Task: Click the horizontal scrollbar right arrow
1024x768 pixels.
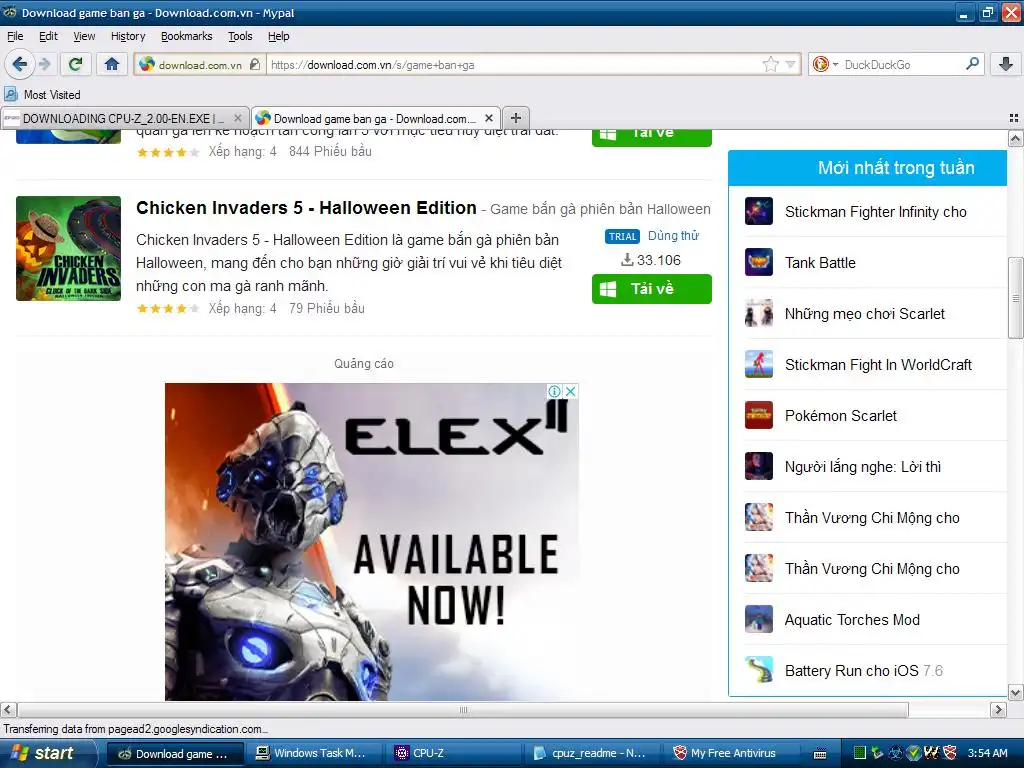Action: tap(998, 710)
